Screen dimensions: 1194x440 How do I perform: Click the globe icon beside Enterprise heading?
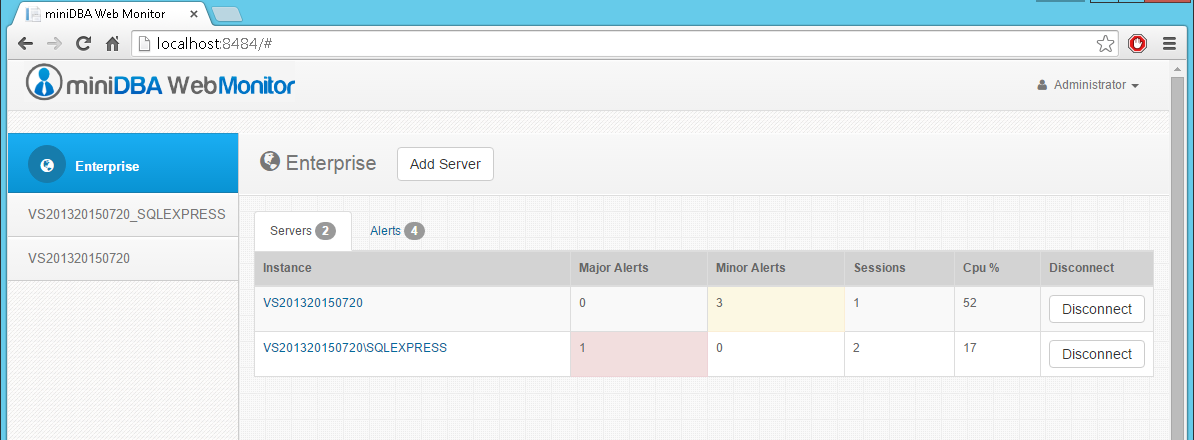tap(270, 161)
